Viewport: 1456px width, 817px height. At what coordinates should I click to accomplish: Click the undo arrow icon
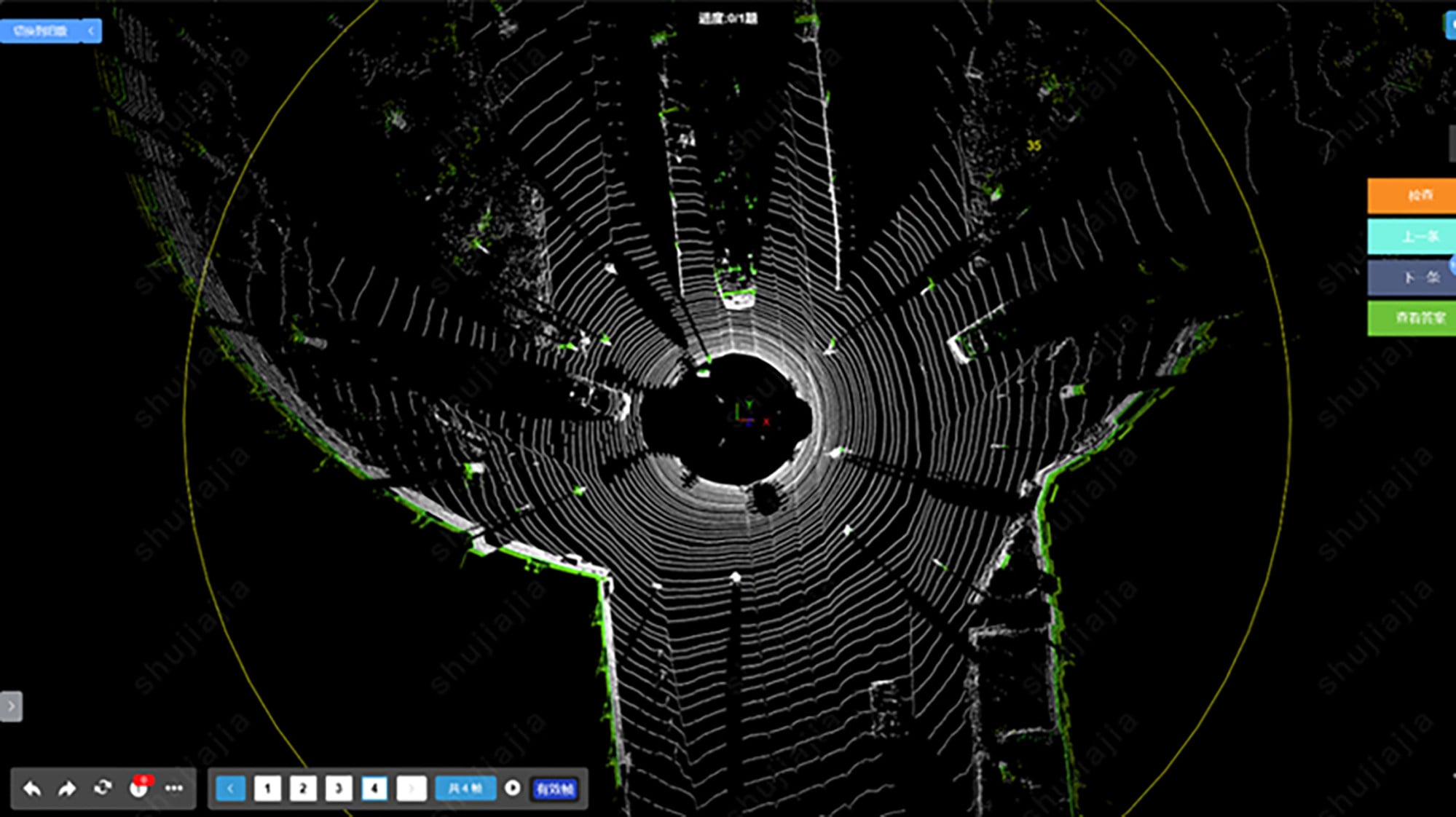click(x=32, y=789)
